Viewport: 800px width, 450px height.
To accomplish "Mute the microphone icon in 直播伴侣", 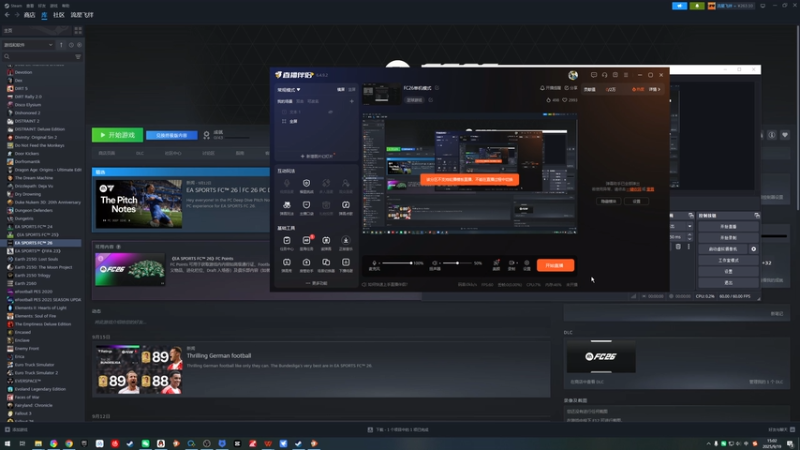I will (374, 263).
